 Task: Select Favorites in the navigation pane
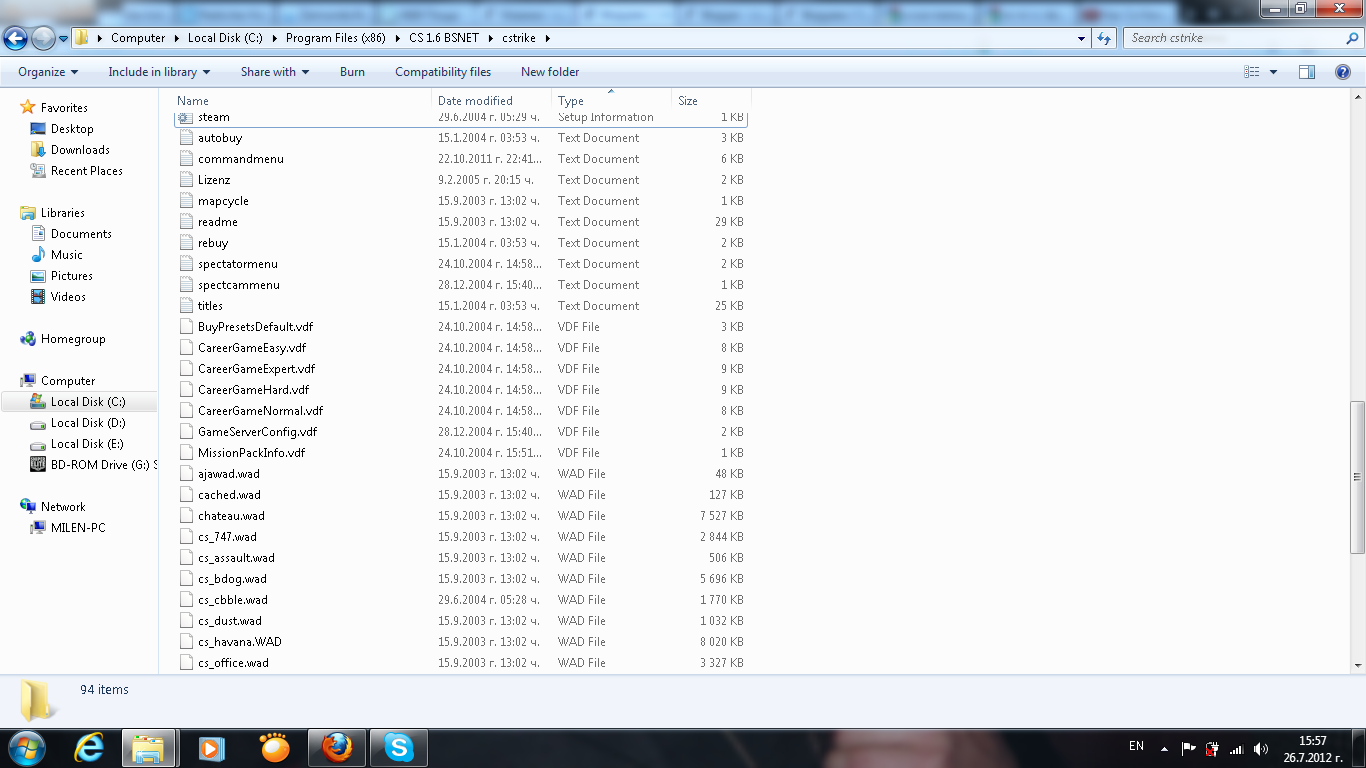[64, 108]
